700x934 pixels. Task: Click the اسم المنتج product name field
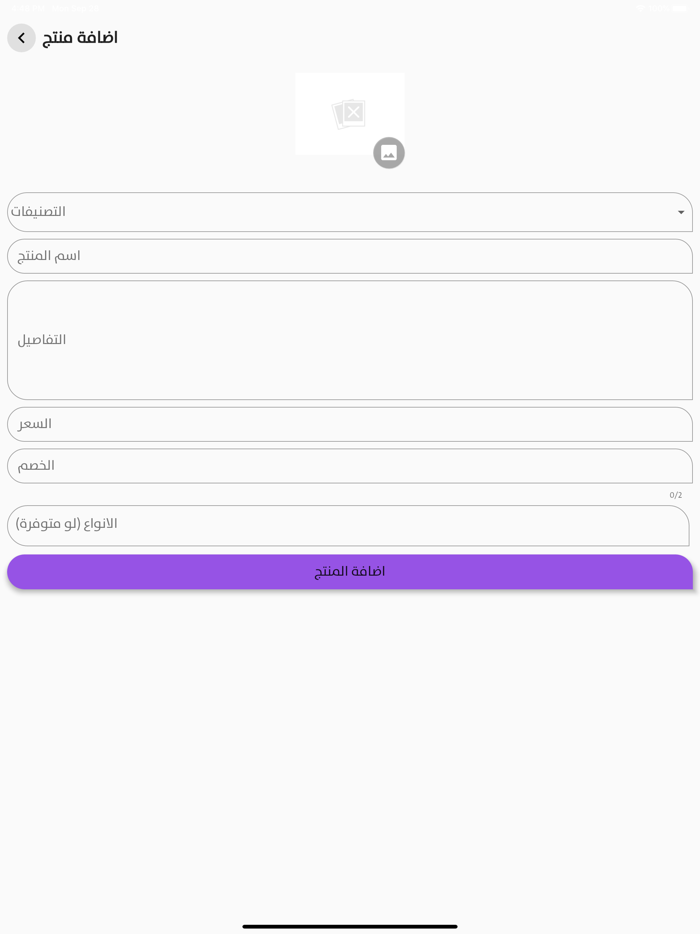point(350,256)
